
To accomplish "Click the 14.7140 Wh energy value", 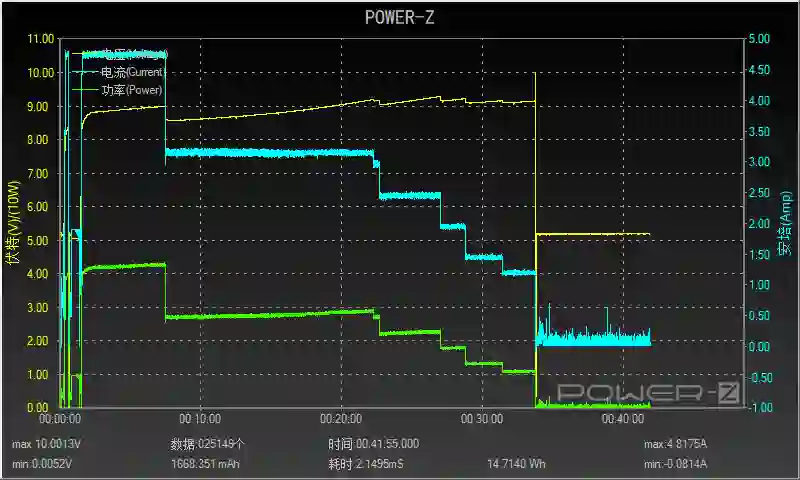I will coord(516,464).
